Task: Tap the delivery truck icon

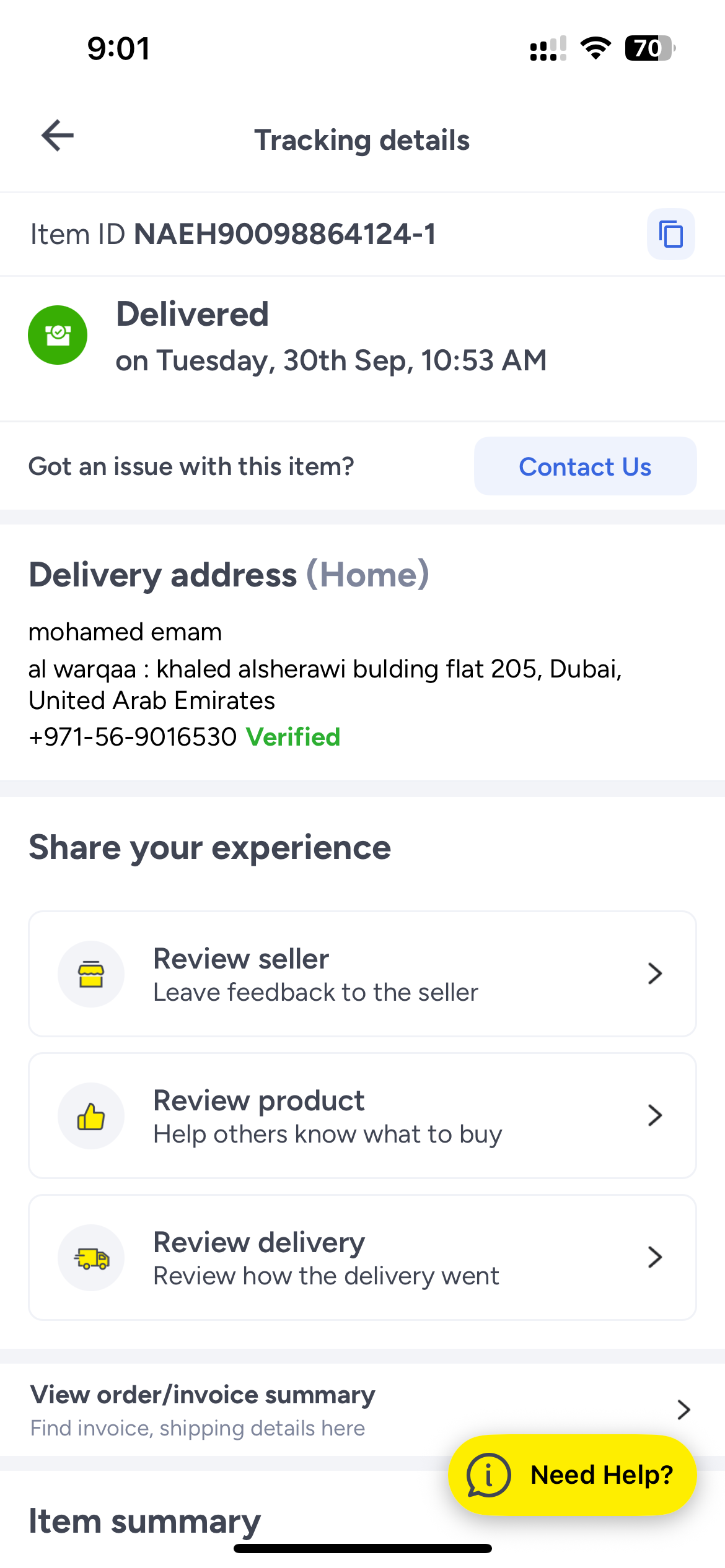Action: pos(91,1258)
